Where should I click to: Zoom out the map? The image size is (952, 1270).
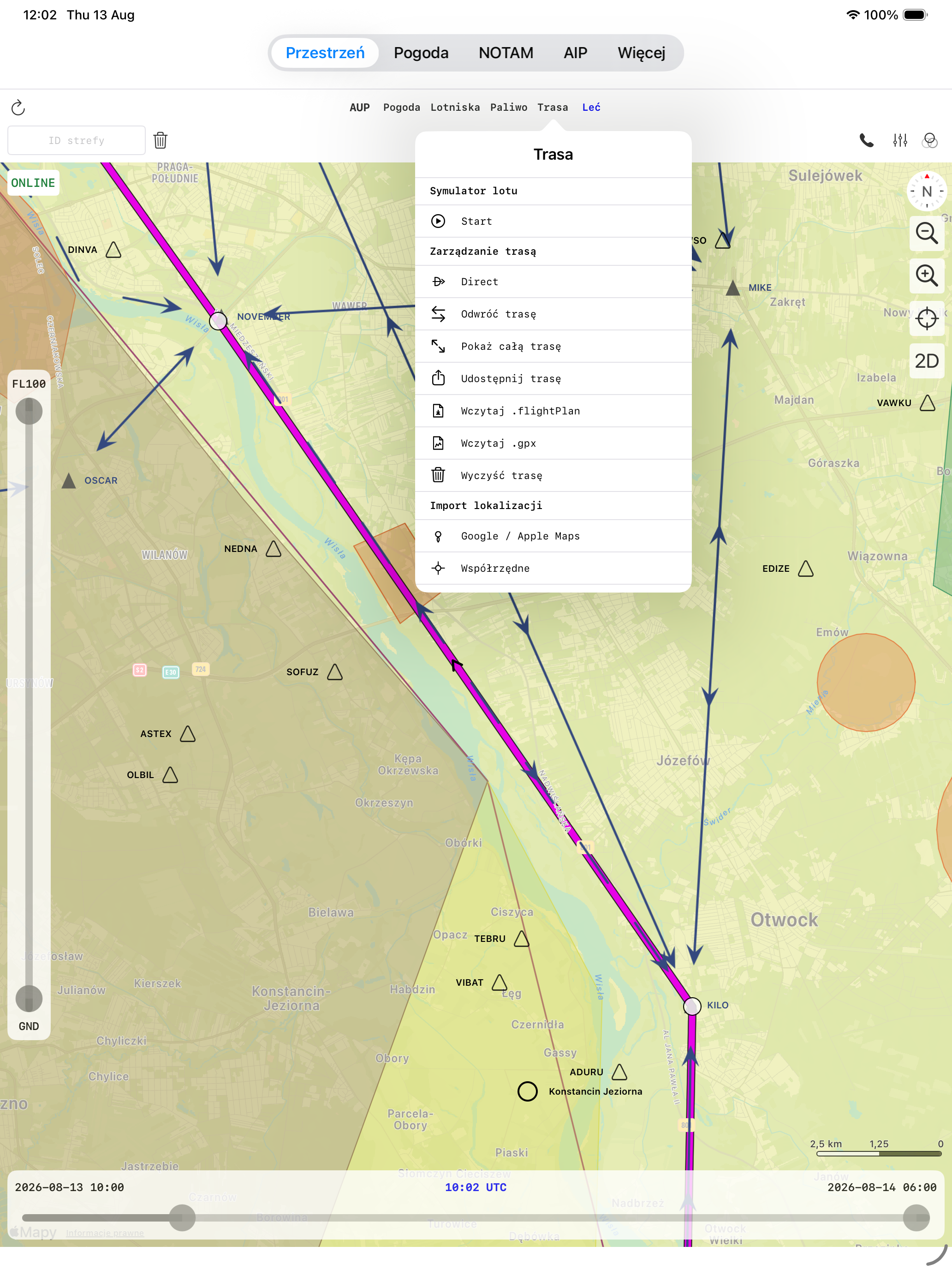[x=927, y=233]
